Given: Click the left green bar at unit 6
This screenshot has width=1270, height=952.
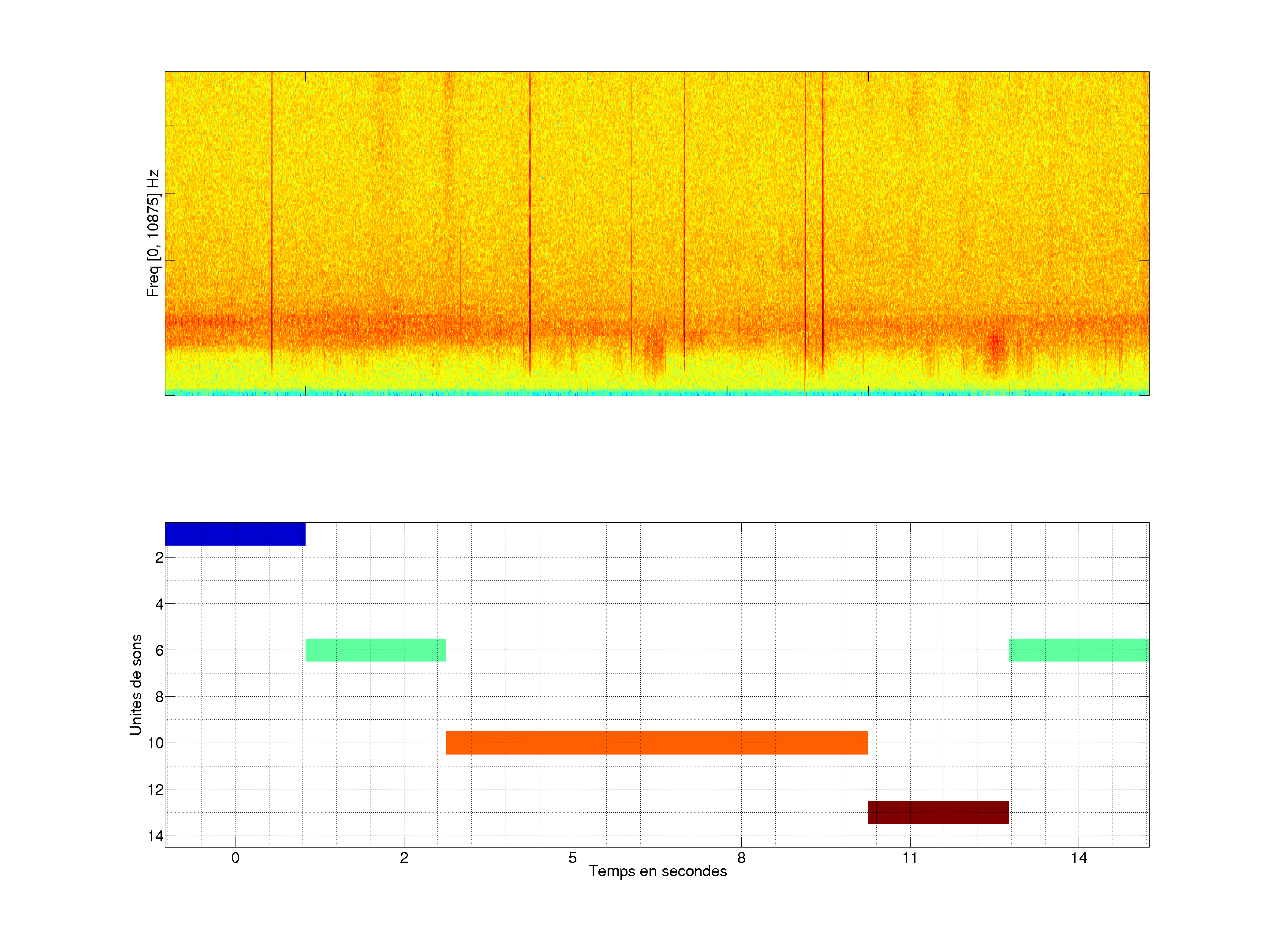Looking at the screenshot, I should pyautogui.click(x=376, y=650).
